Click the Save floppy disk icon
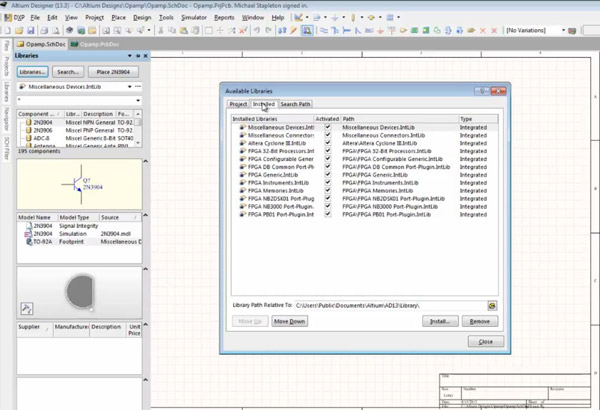 pos(31,30)
